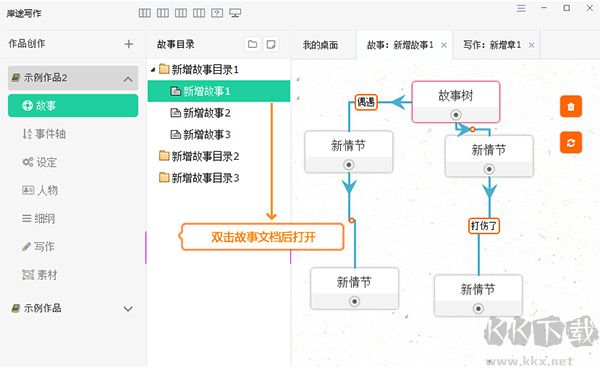Screen dimensions: 600x368
Task: Click the orange refresh icon button
Action: (571, 143)
